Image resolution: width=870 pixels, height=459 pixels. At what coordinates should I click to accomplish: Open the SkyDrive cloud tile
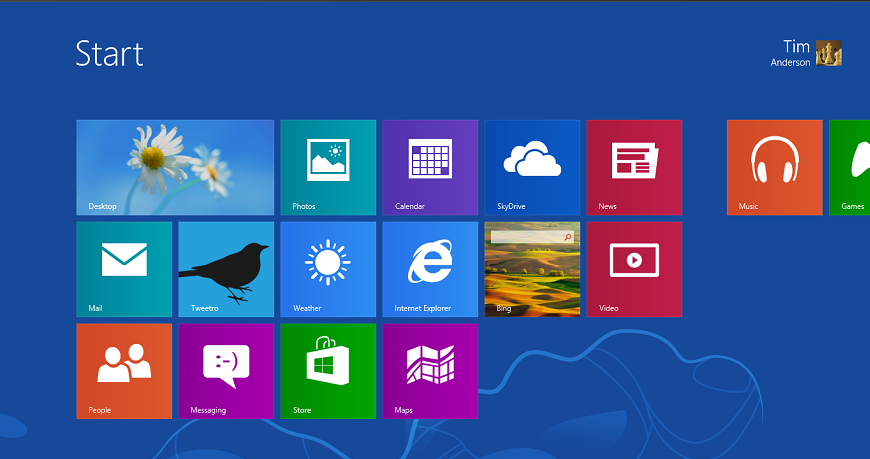(x=532, y=167)
